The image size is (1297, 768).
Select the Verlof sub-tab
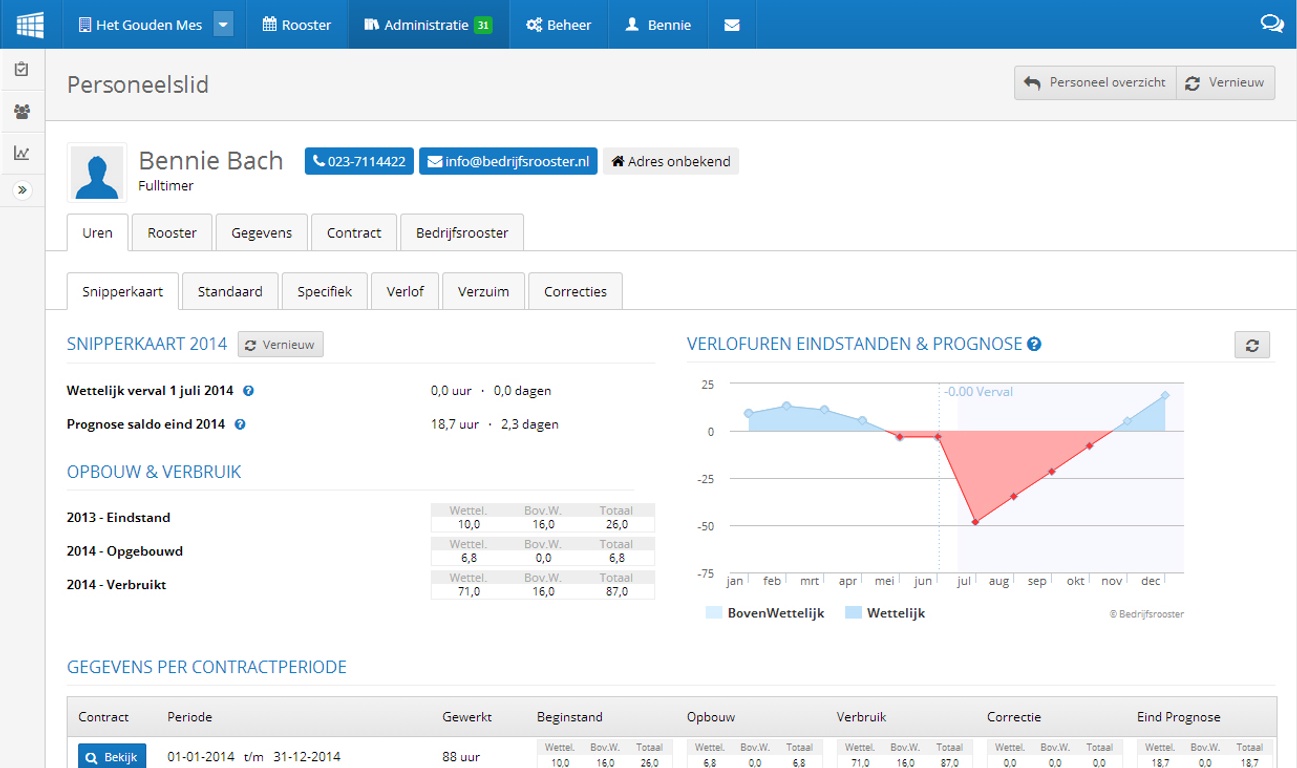(x=405, y=292)
